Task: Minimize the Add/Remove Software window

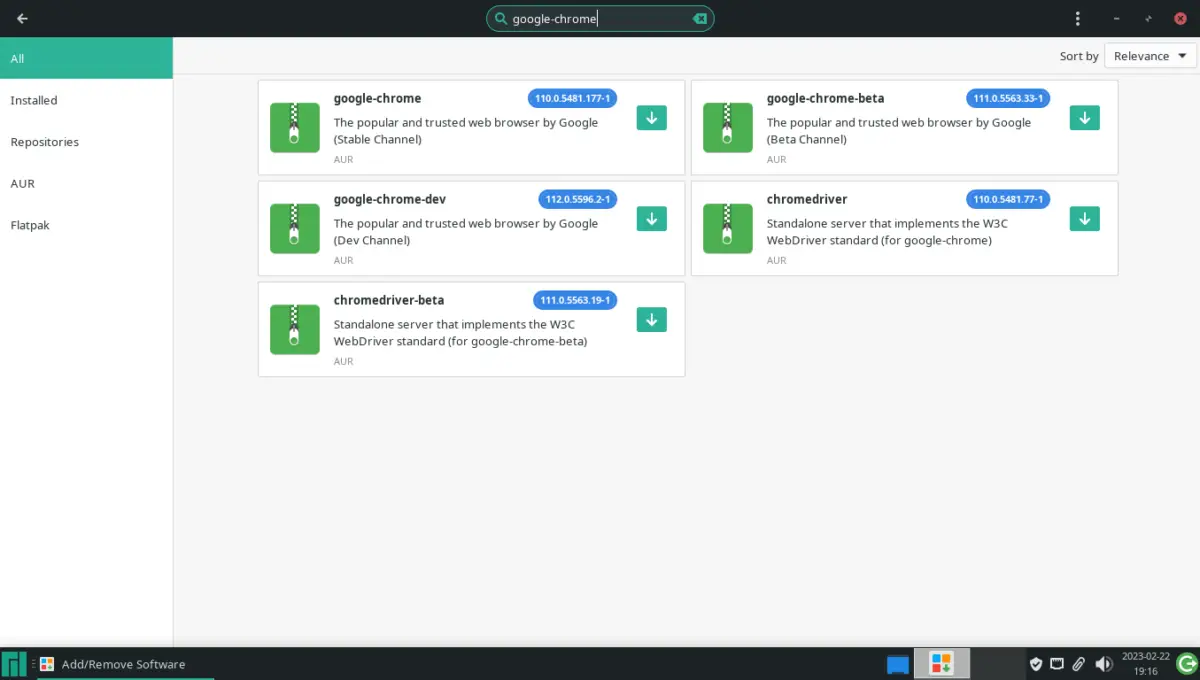Action: 1116,19
